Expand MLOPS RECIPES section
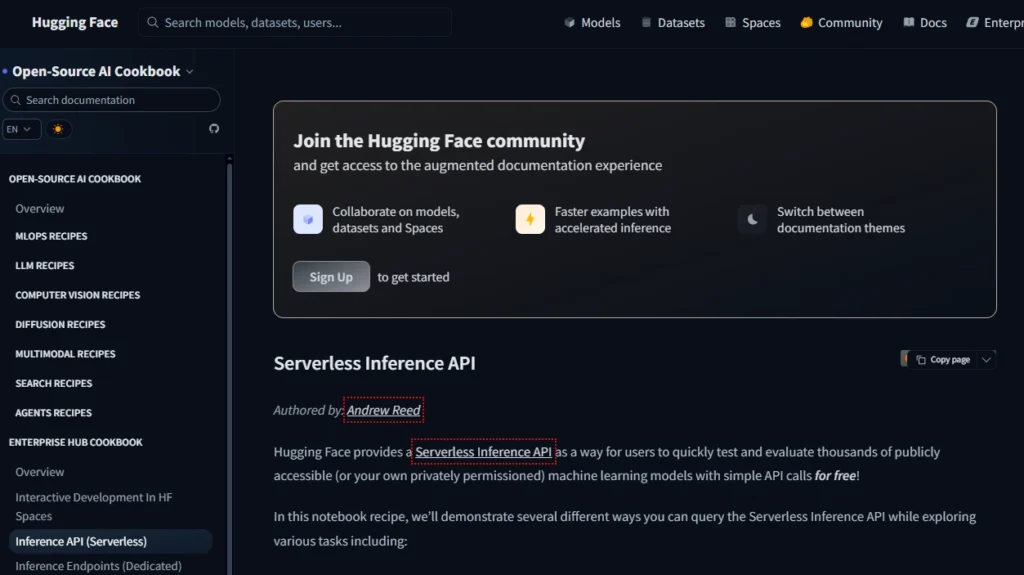The image size is (1024, 575). [x=51, y=236]
